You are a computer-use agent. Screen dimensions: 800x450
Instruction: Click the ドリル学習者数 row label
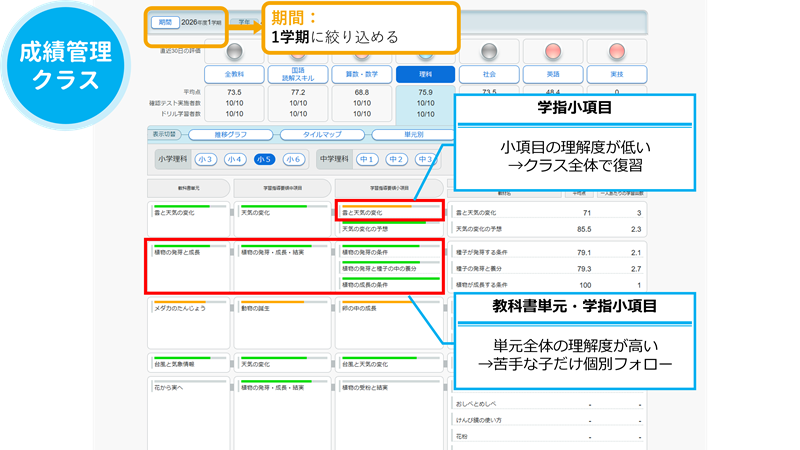(x=181, y=114)
